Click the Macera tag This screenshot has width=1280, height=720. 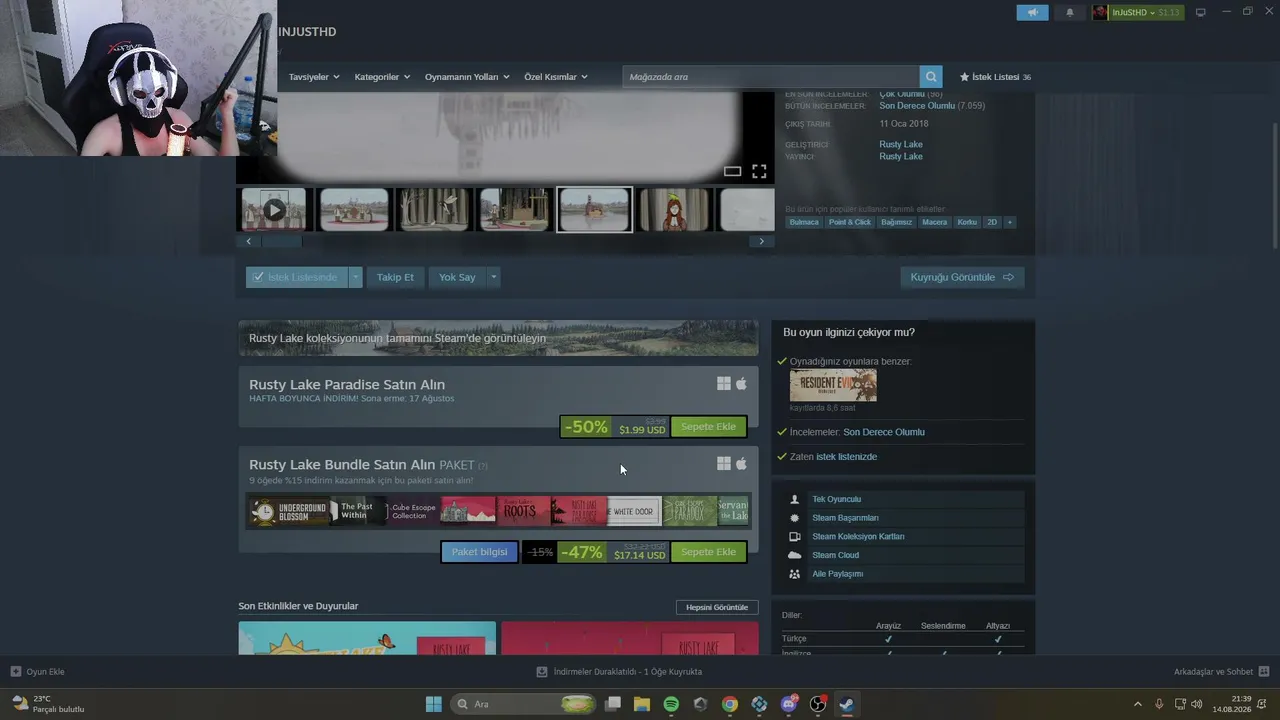click(x=935, y=222)
